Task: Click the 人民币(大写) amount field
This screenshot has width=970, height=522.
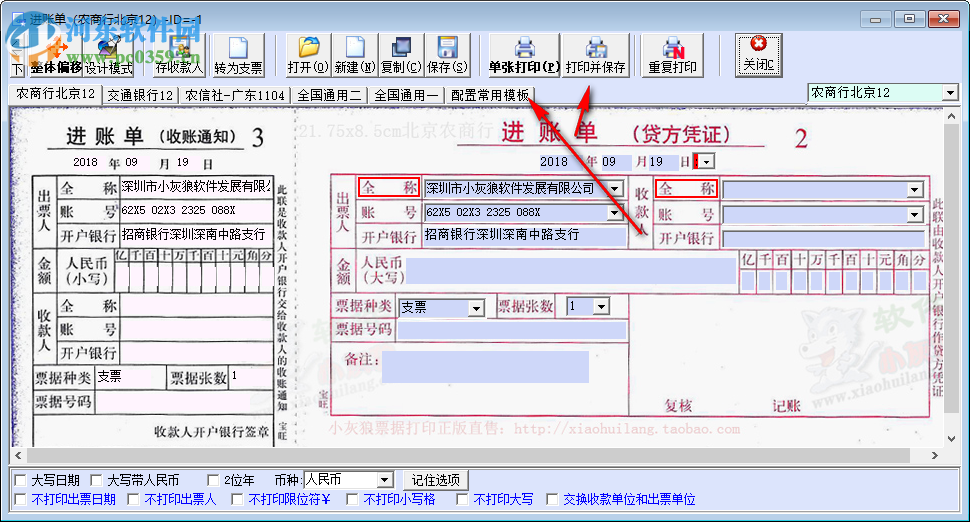Action: tap(570, 271)
